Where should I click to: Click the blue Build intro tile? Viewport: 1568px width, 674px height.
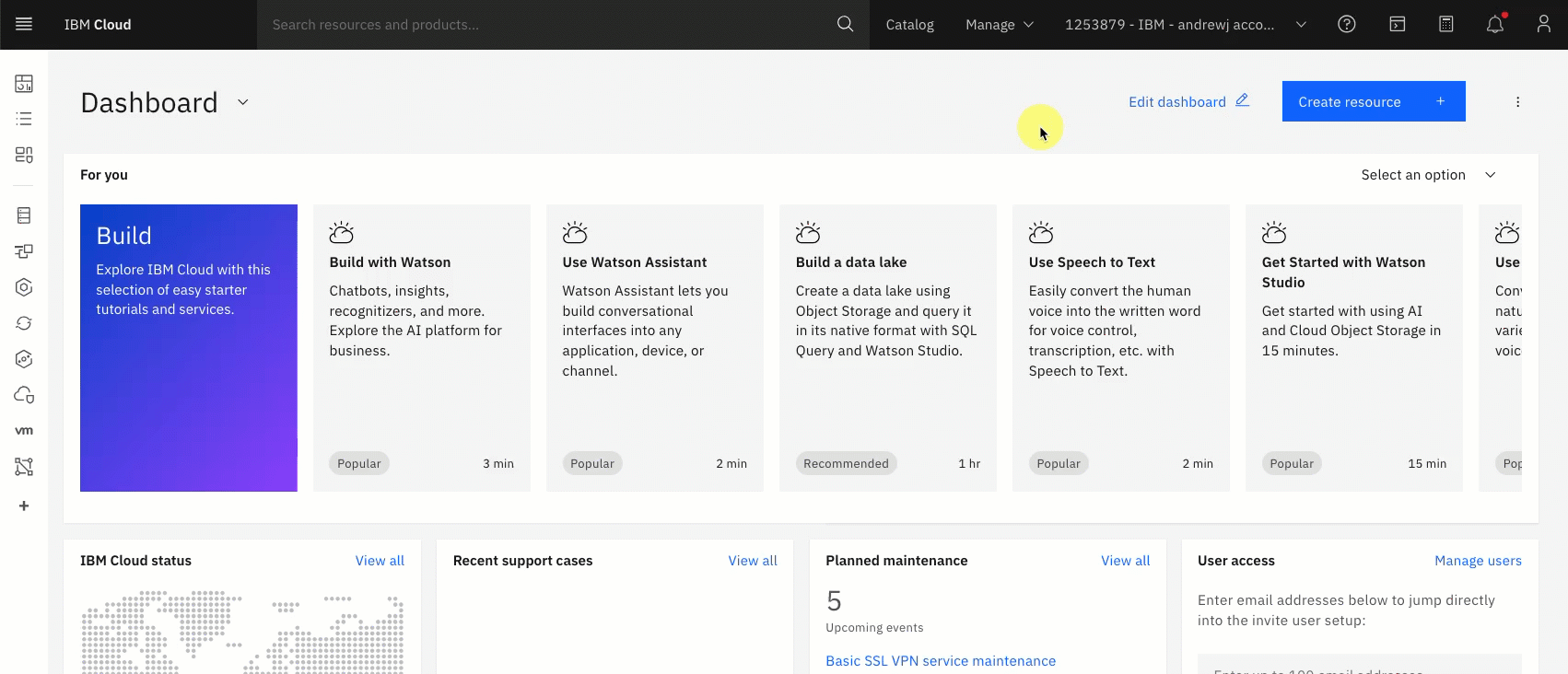[x=189, y=348]
